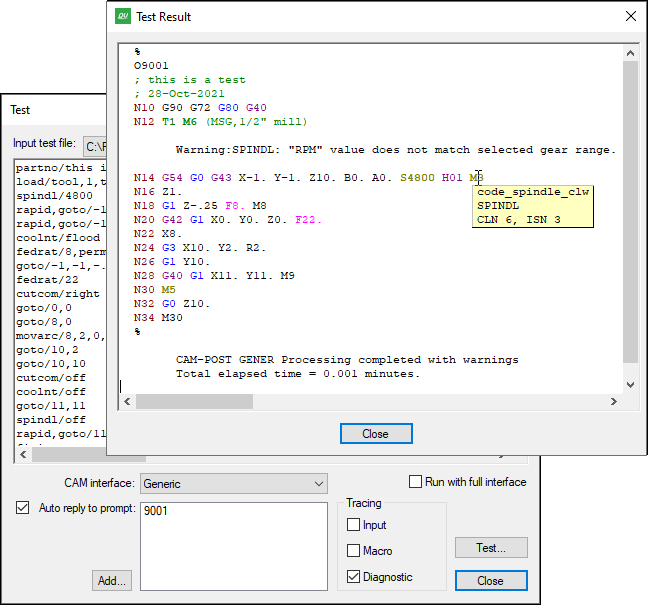This screenshot has width=648, height=605.
Task: Click 'goto/10,2' in the test input list
Action: coord(48,350)
